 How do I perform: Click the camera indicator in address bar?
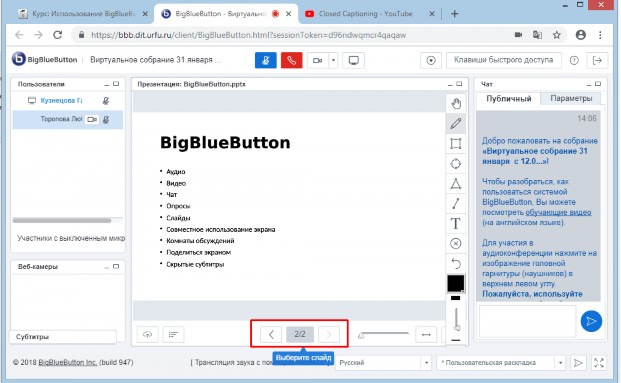(518, 35)
